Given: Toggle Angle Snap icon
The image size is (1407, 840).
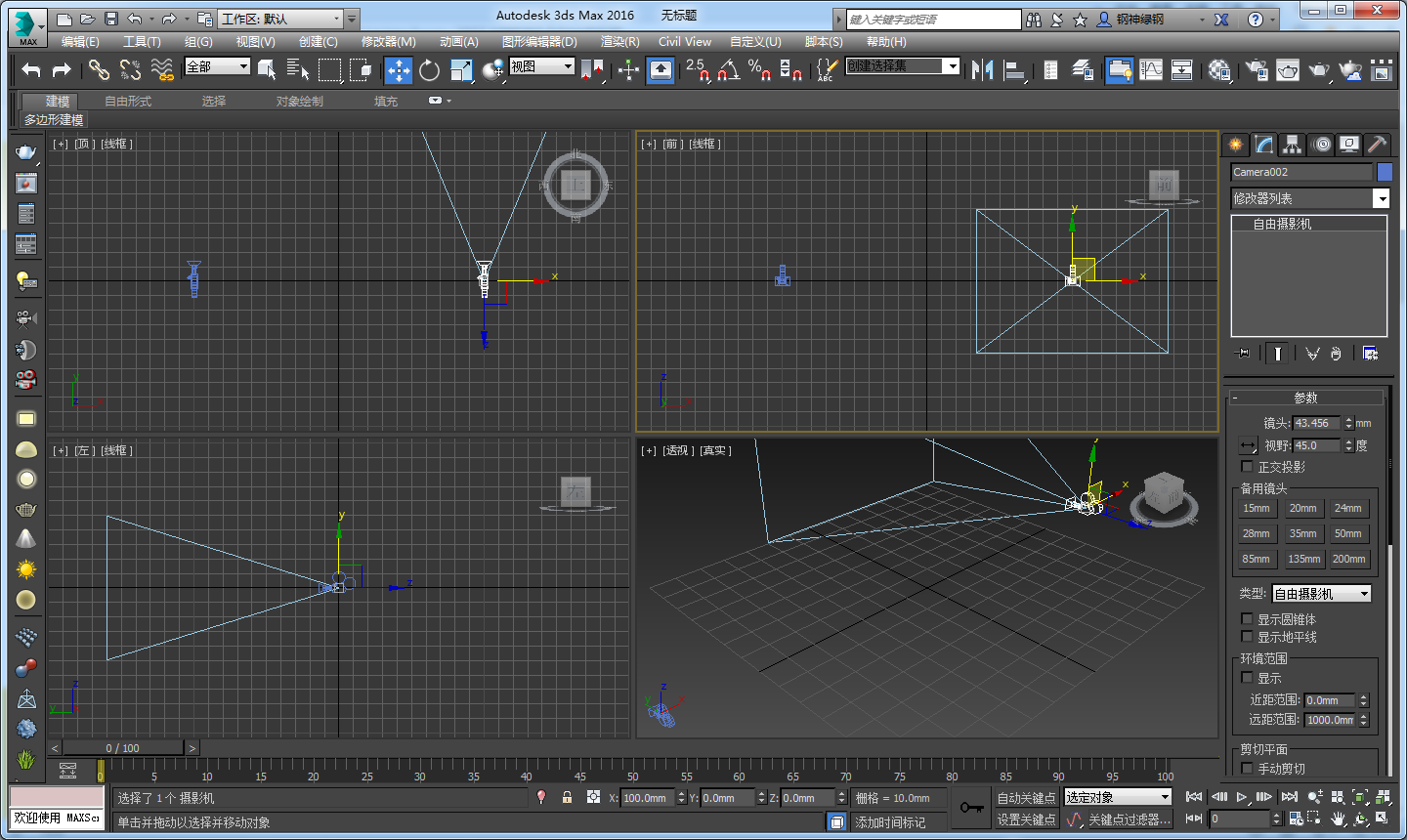Looking at the screenshot, I should (x=729, y=69).
